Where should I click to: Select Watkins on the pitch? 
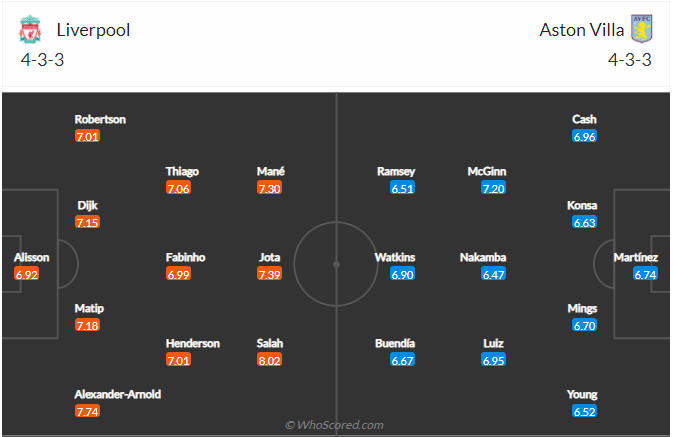tap(396, 257)
